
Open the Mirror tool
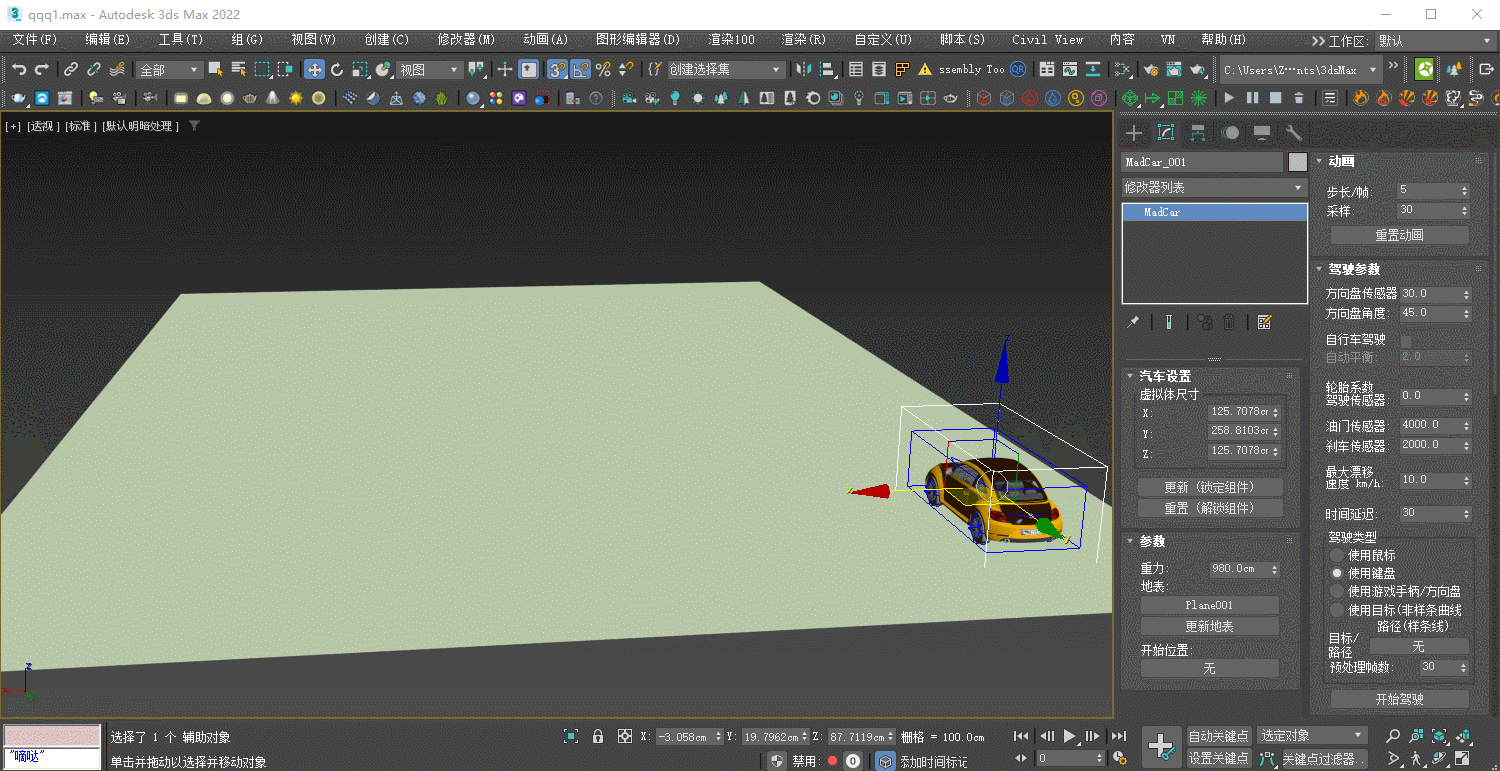[x=803, y=69]
